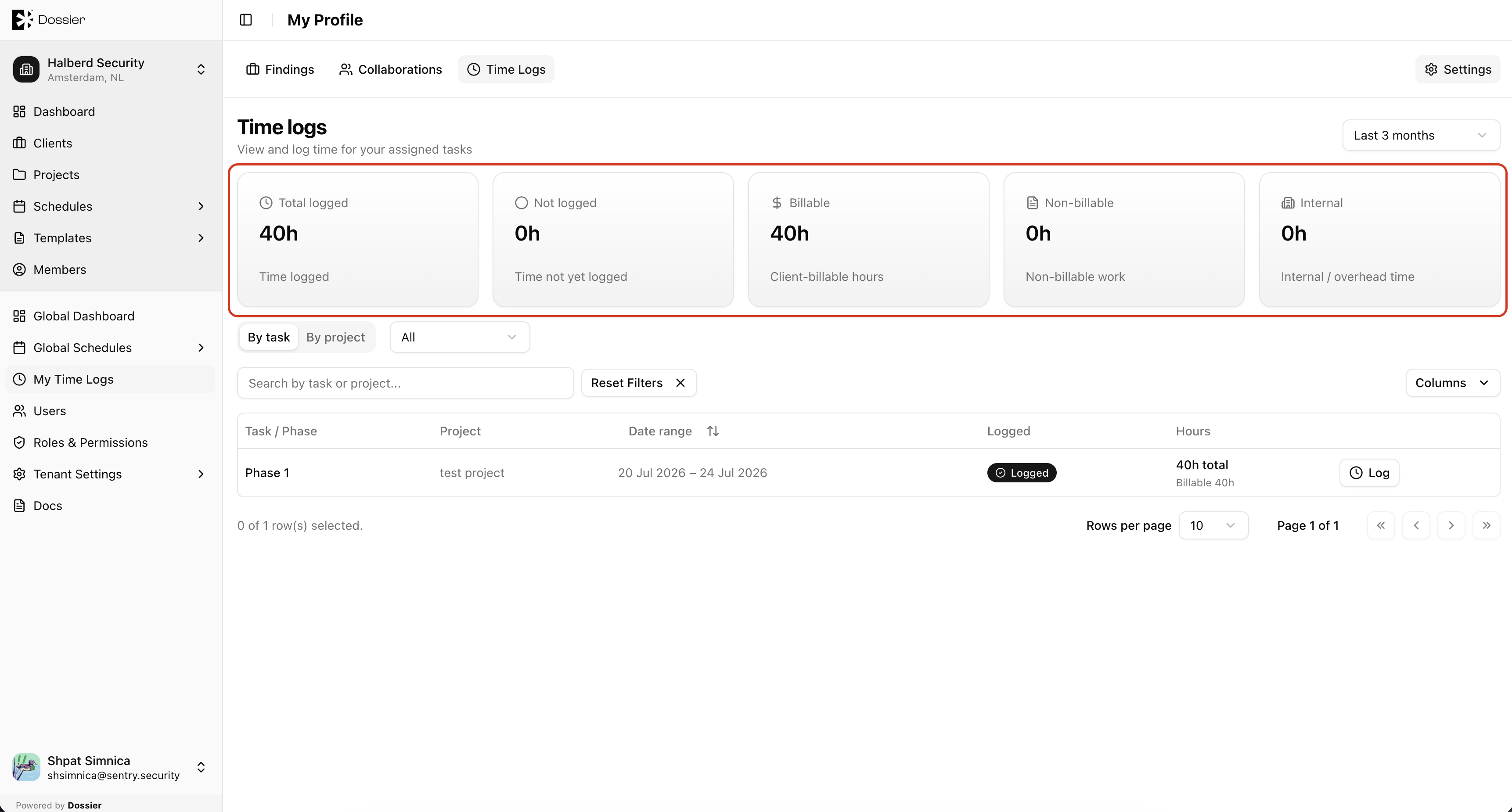Expand the Templates submenu
The width and height of the screenshot is (1512, 812).
point(201,238)
